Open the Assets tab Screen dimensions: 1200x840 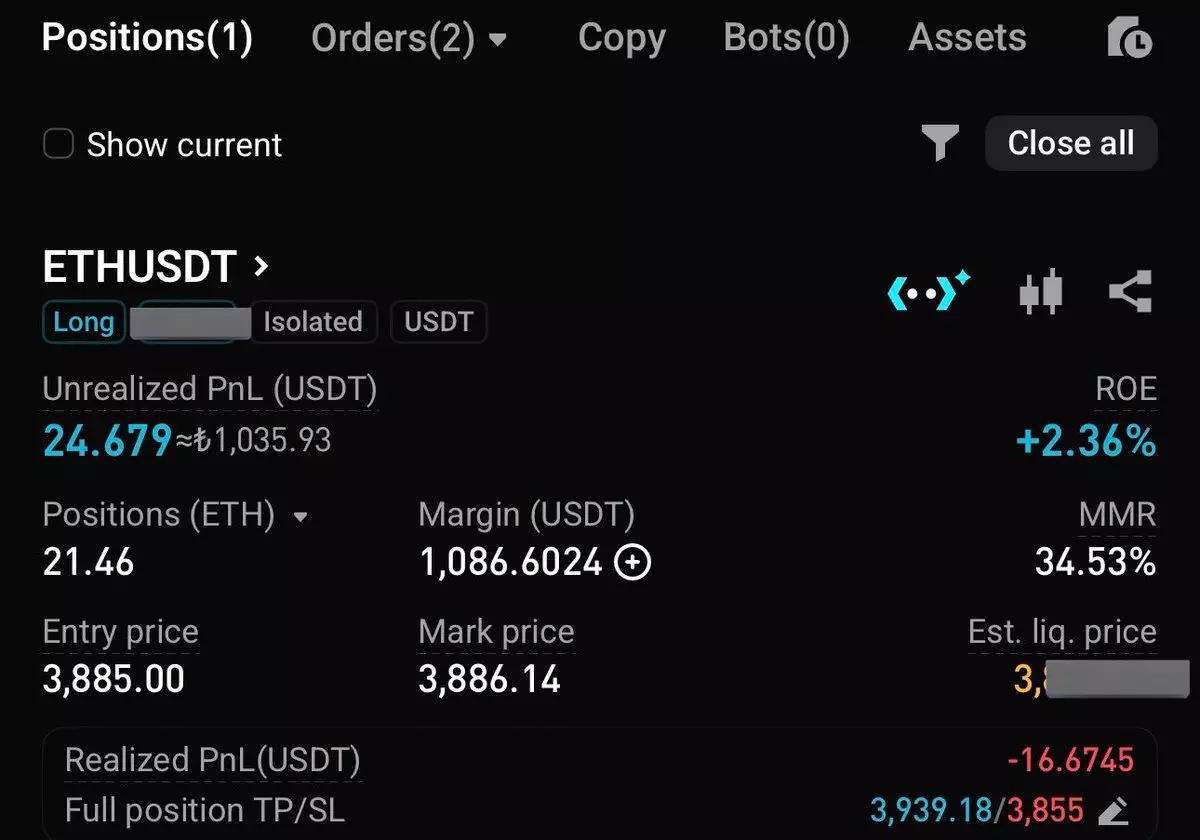point(967,38)
